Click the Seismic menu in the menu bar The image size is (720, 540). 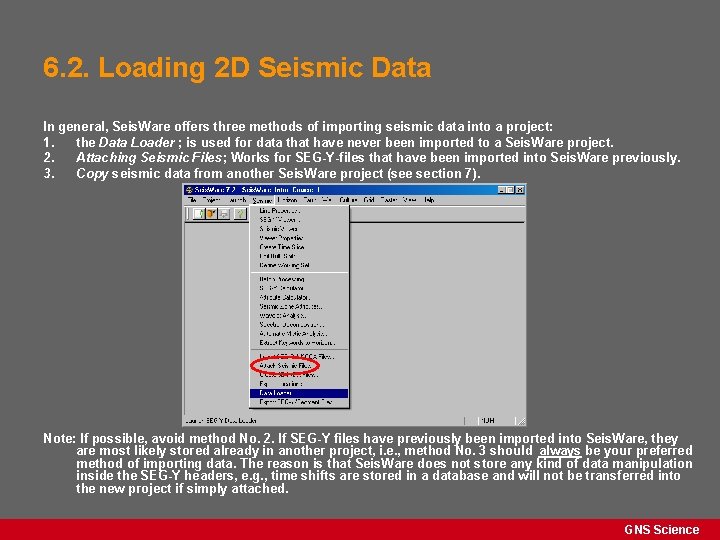(x=262, y=200)
